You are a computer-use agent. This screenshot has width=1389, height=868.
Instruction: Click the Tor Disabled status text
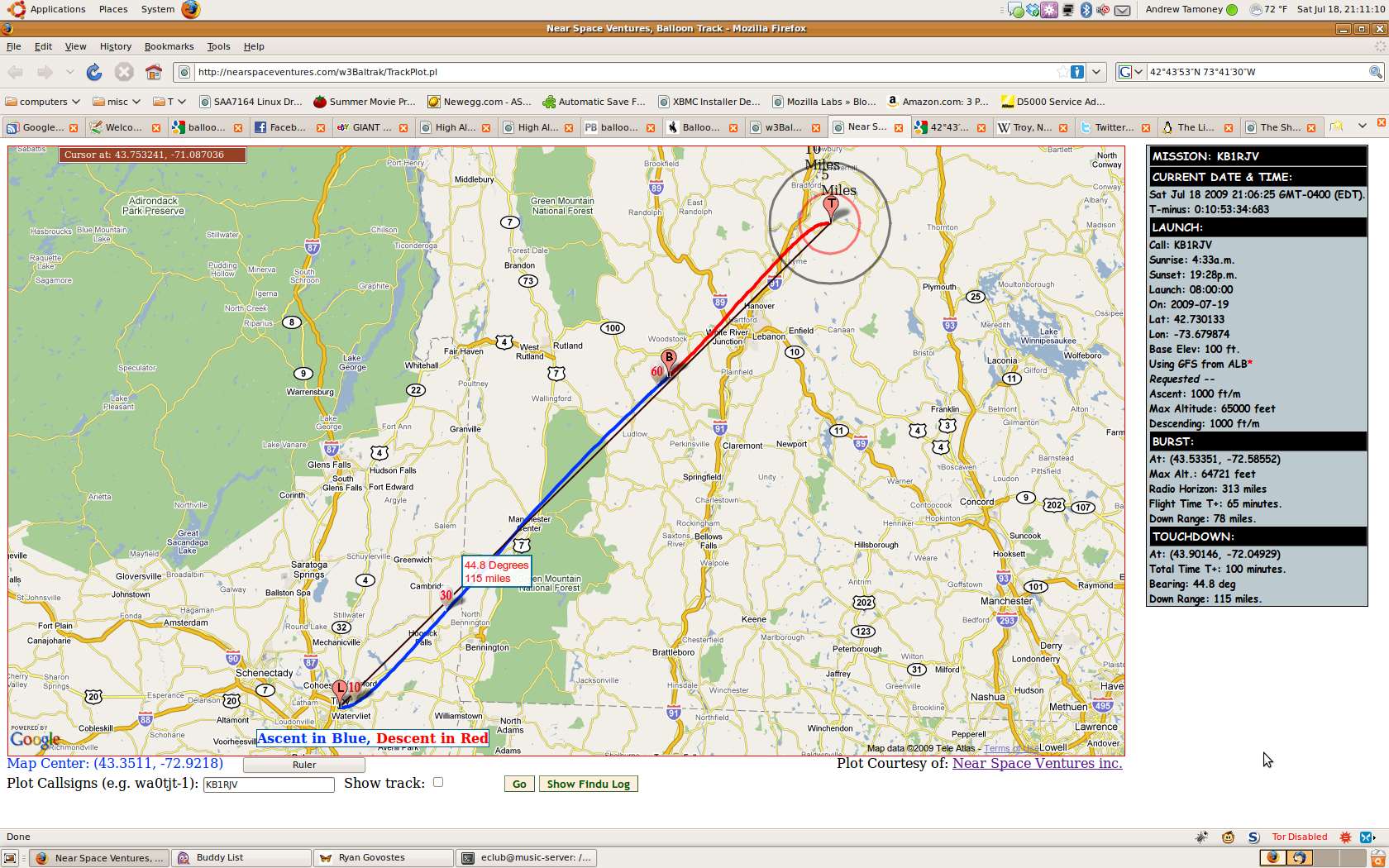[1299, 837]
